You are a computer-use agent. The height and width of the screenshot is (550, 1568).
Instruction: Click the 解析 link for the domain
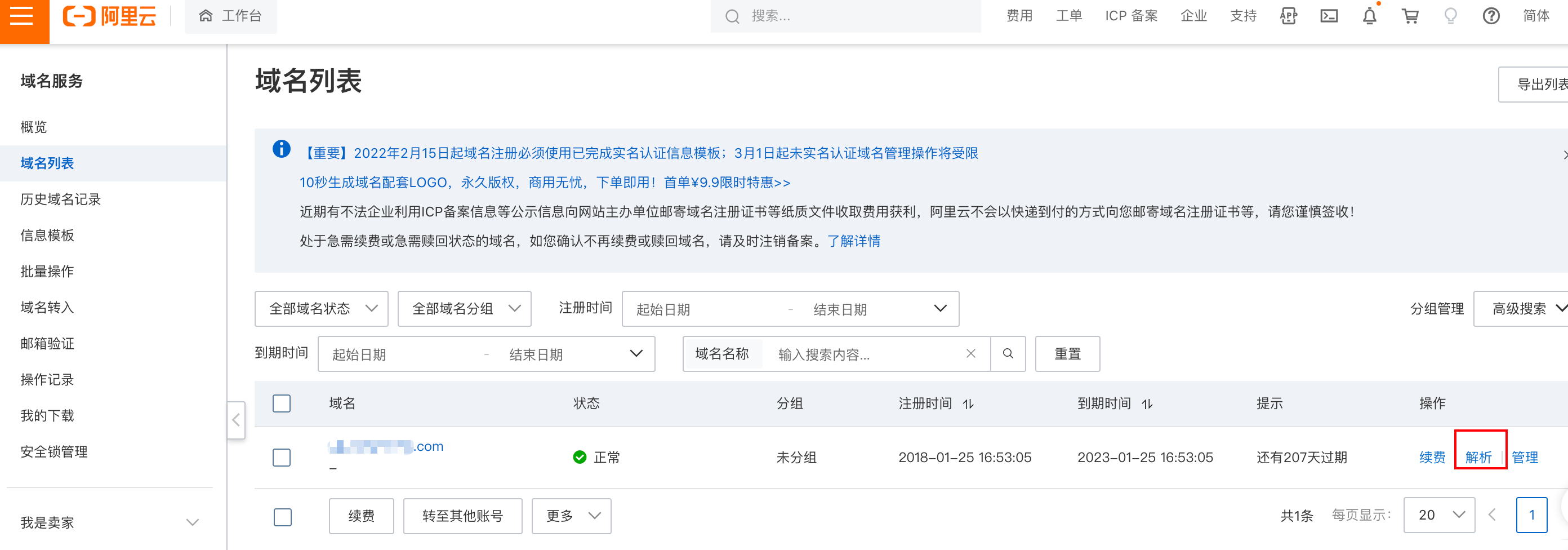pos(1478,458)
